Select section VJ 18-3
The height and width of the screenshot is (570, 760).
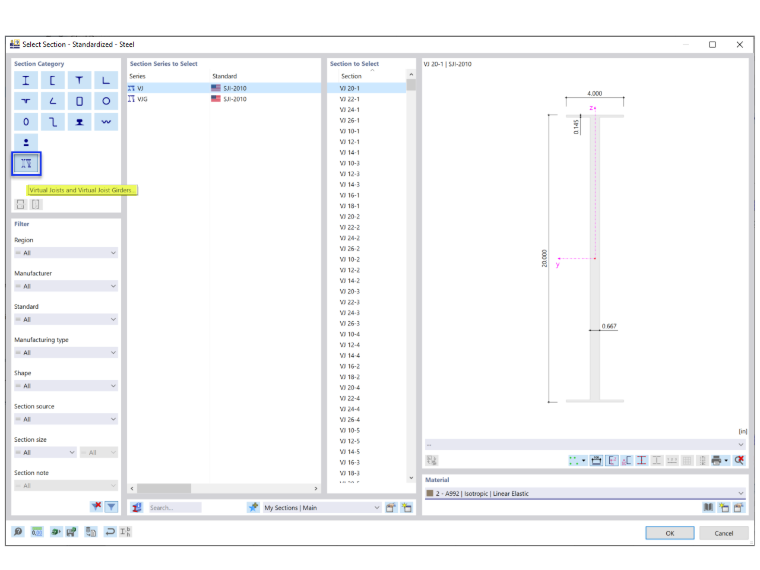tap(349, 473)
